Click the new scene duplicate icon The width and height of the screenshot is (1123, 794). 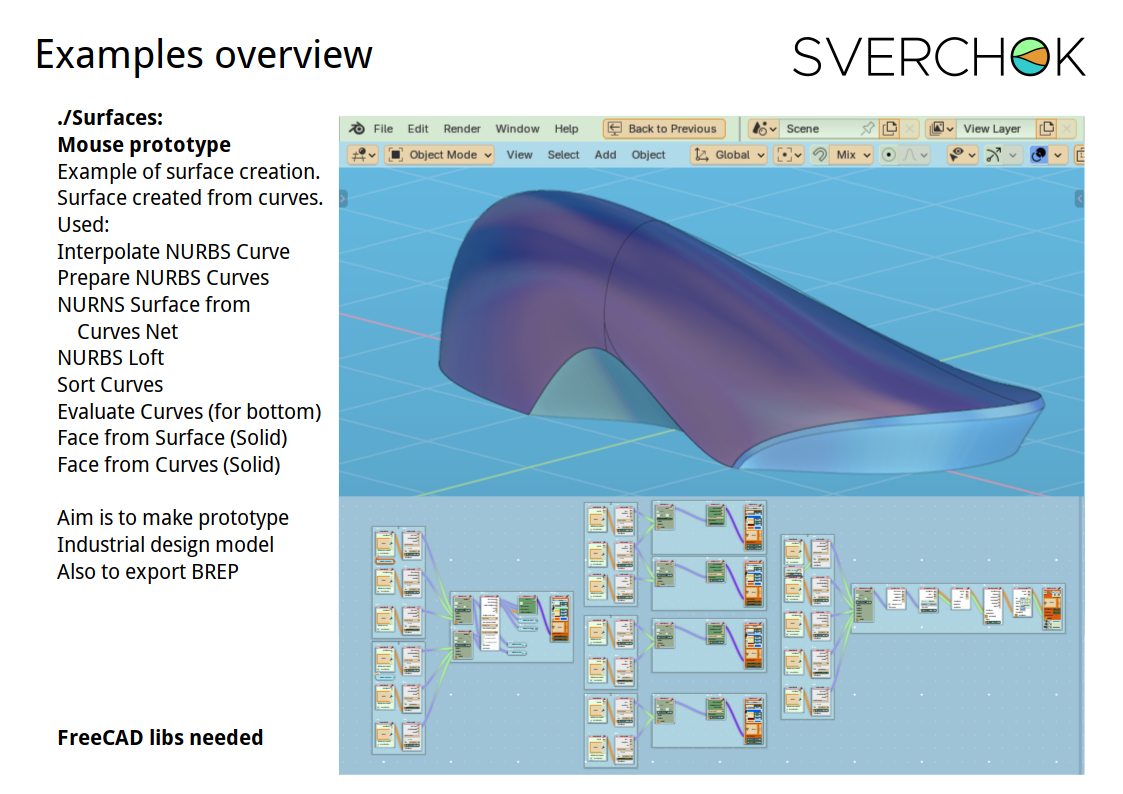tap(889, 129)
